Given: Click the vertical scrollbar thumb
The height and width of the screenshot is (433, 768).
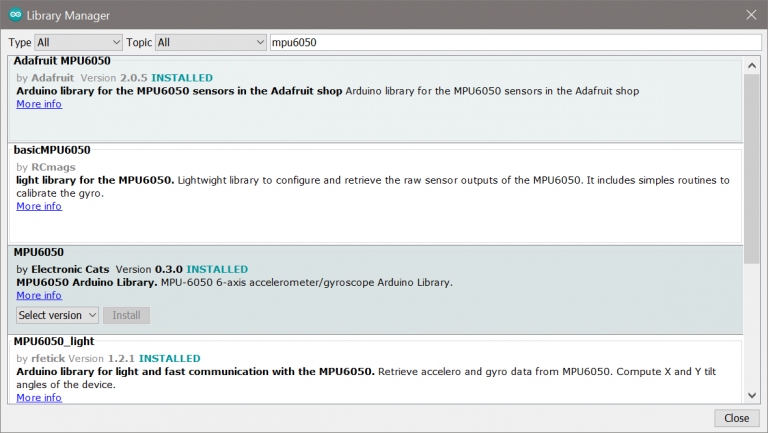Looking at the screenshot, I should (x=752, y=169).
